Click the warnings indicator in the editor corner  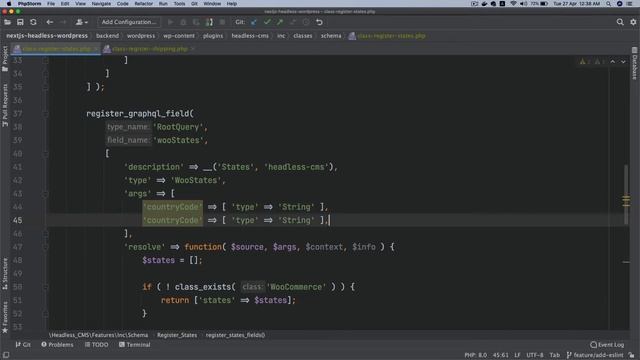point(593,62)
